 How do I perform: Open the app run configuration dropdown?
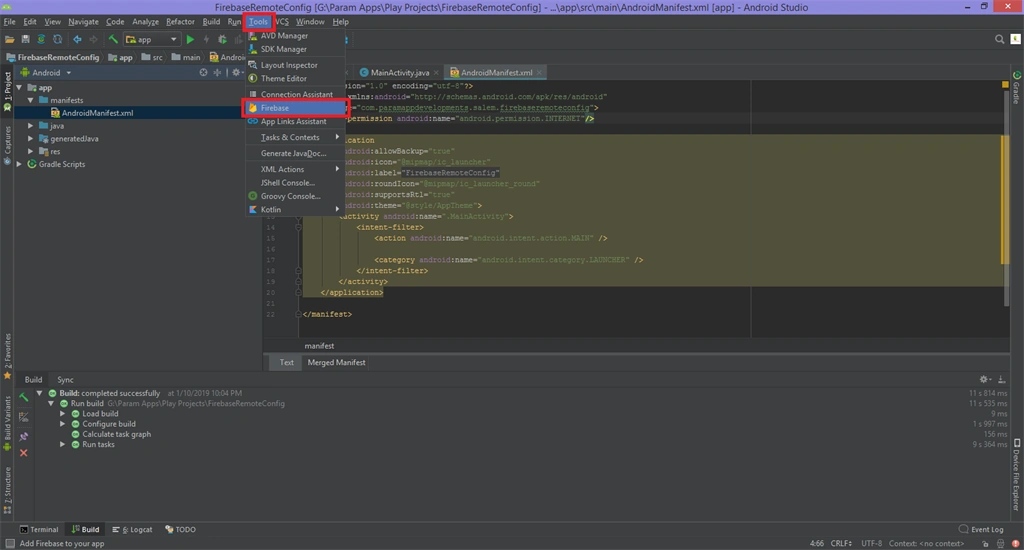(x=152, y=39)
